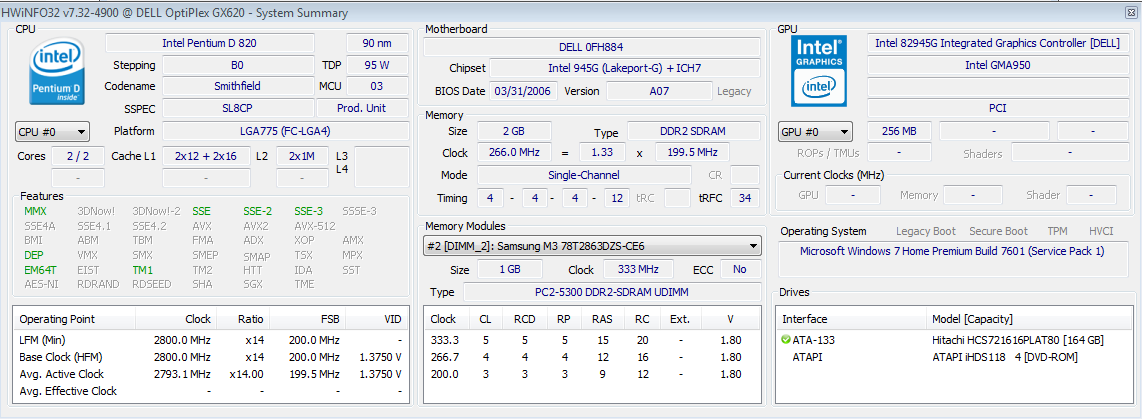Click the 95 W TDP value
Image resolution: width=1143 pixels, height=420 pixels.
click(377, 65)
